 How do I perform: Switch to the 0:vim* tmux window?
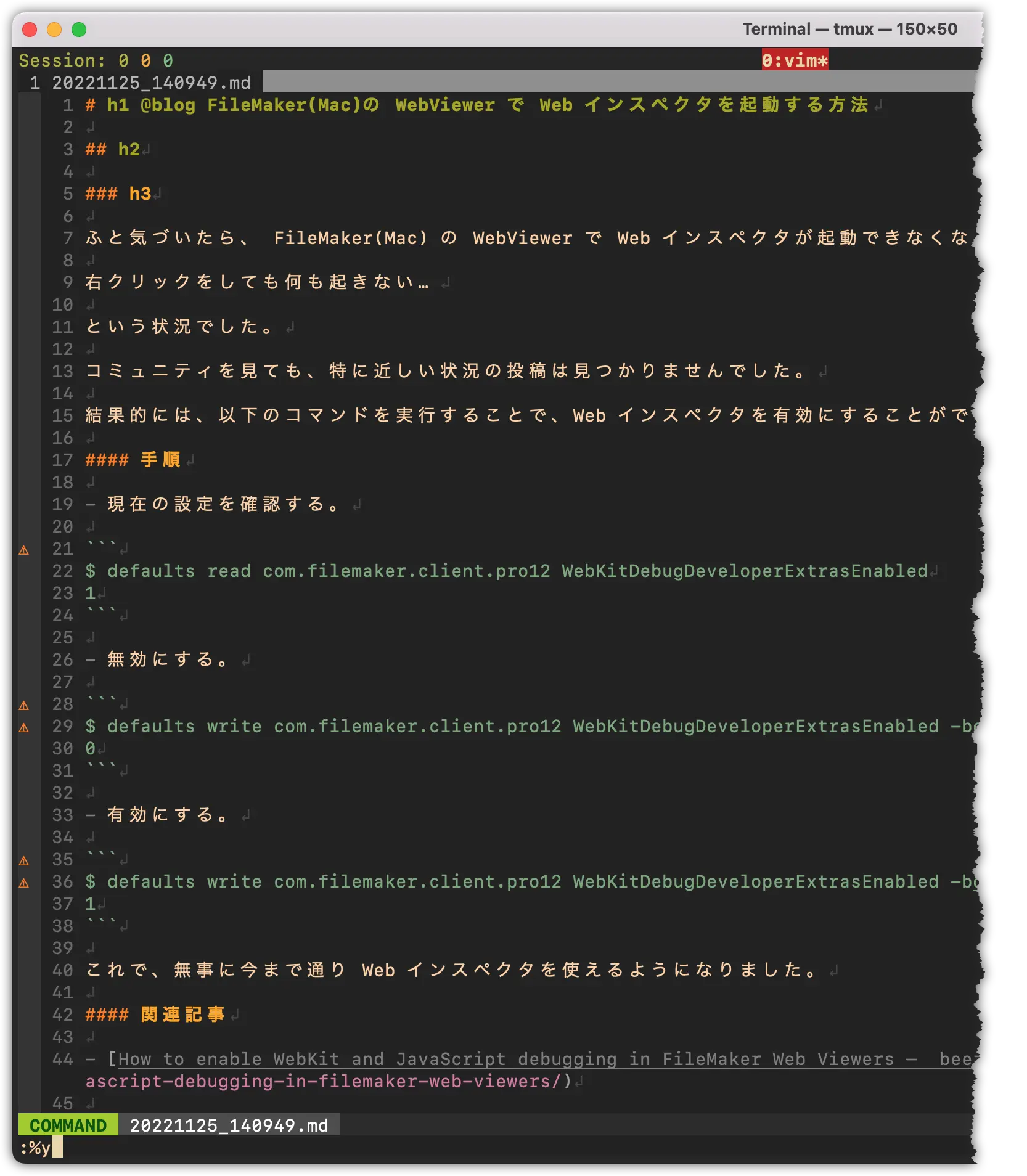click(795, 60)
